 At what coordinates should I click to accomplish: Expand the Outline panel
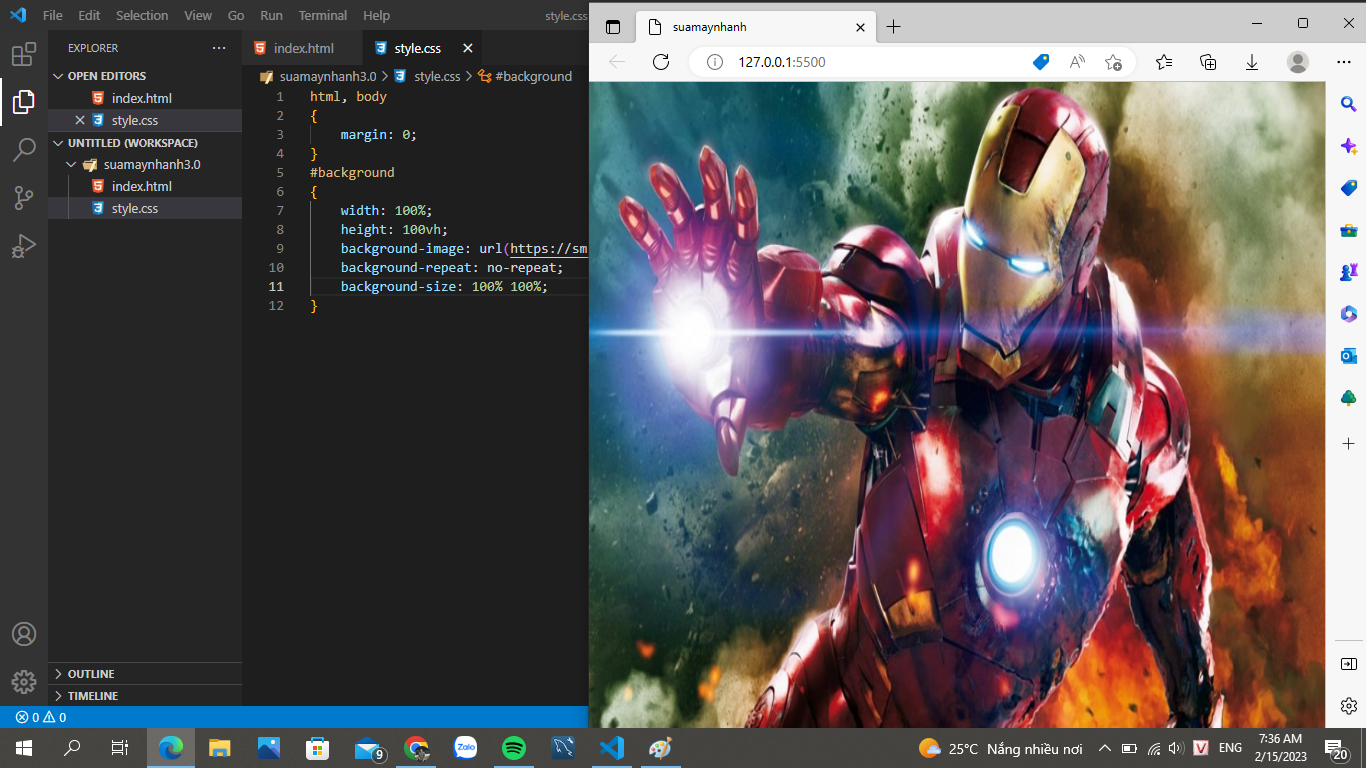pyautogui.click(x=145, y=674)
